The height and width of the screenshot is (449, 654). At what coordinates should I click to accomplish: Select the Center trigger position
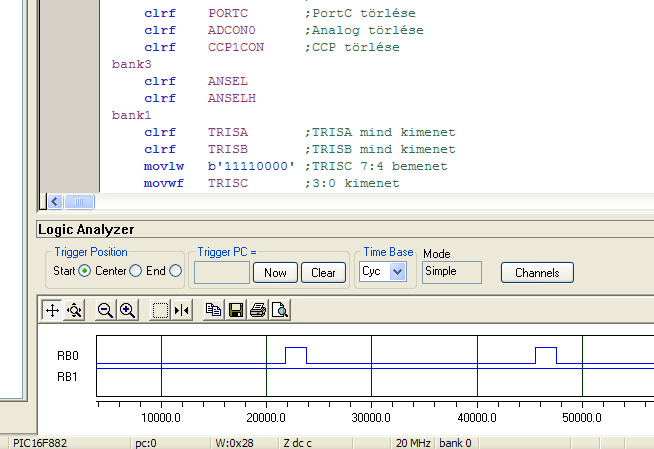pos(136,271)
